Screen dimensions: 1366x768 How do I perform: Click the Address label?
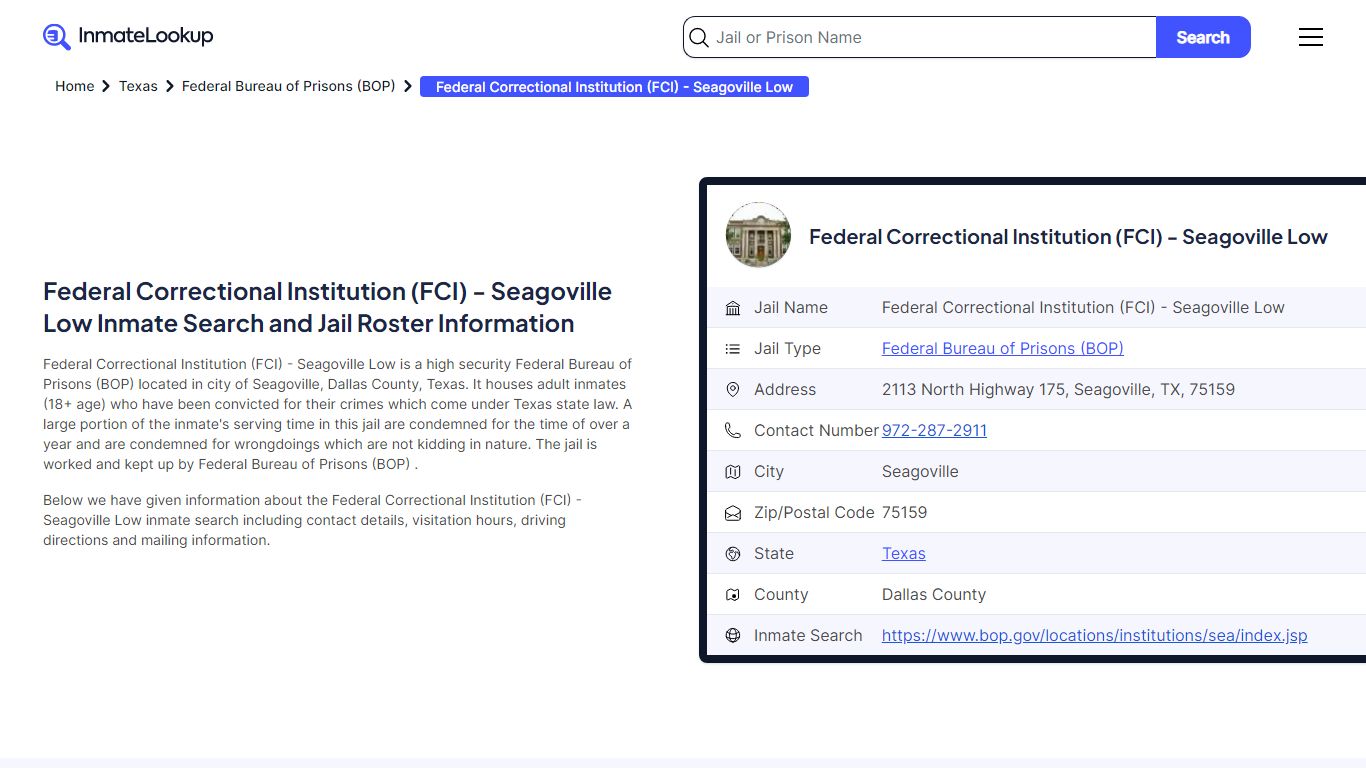tap(785, 389)
